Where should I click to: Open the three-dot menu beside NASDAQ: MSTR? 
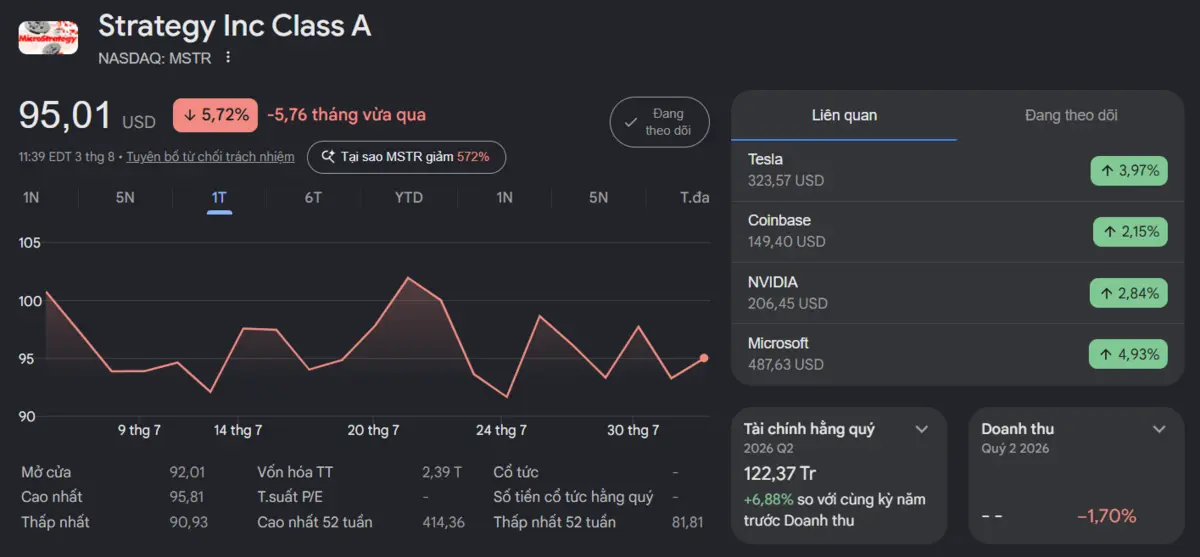click(228, 58)
